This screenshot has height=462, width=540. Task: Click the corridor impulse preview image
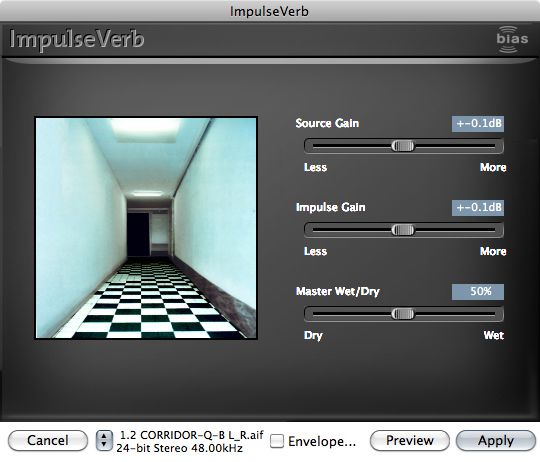click(146, 228)
